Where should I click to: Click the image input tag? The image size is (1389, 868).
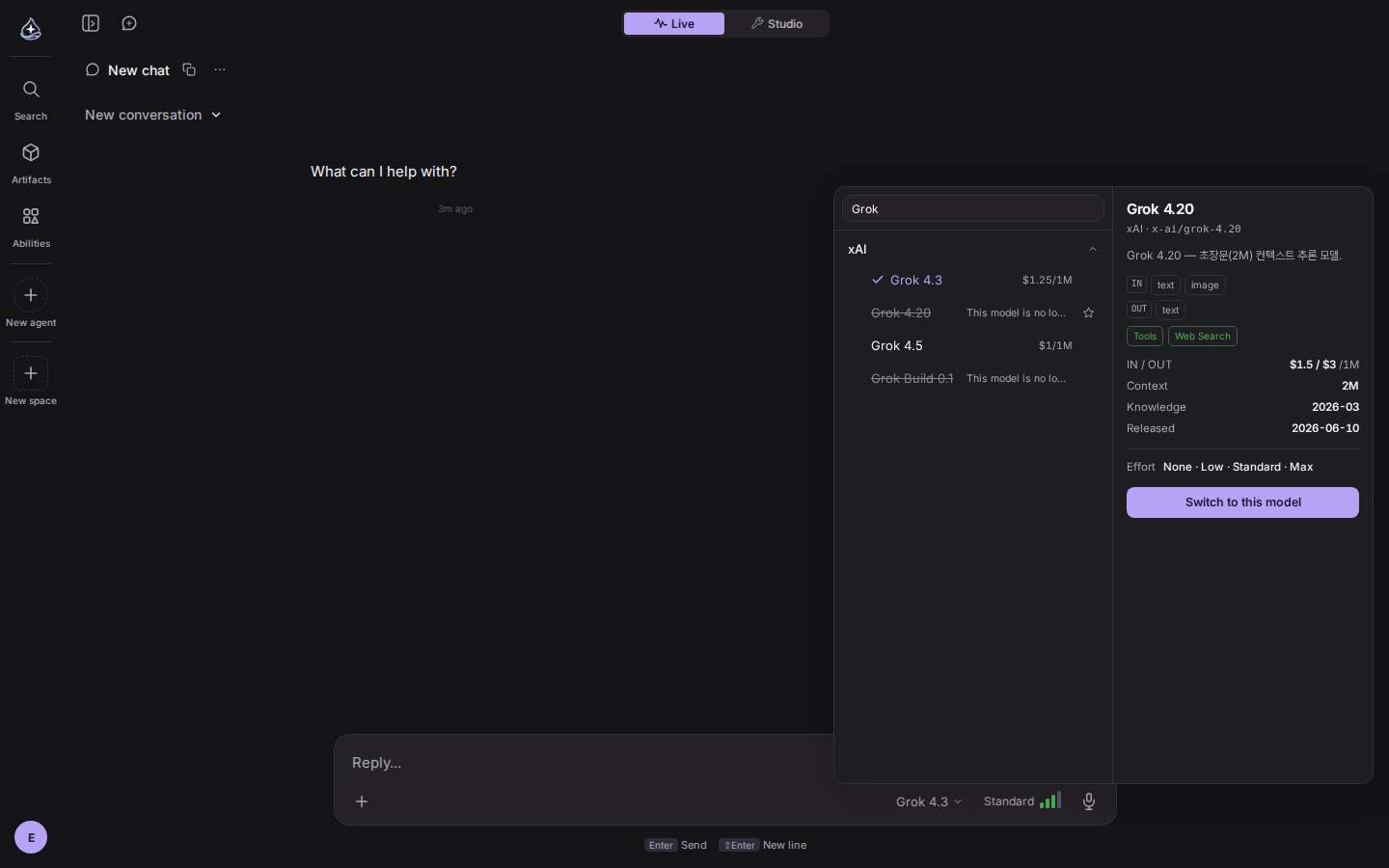tap(1205, 285)
